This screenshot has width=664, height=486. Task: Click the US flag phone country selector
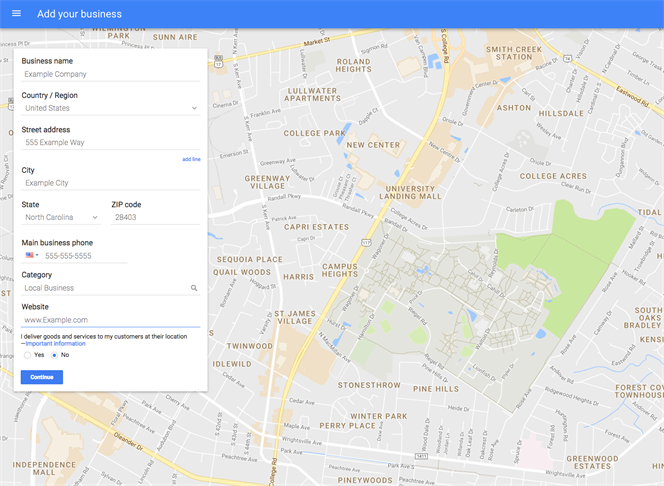(32, 255)
